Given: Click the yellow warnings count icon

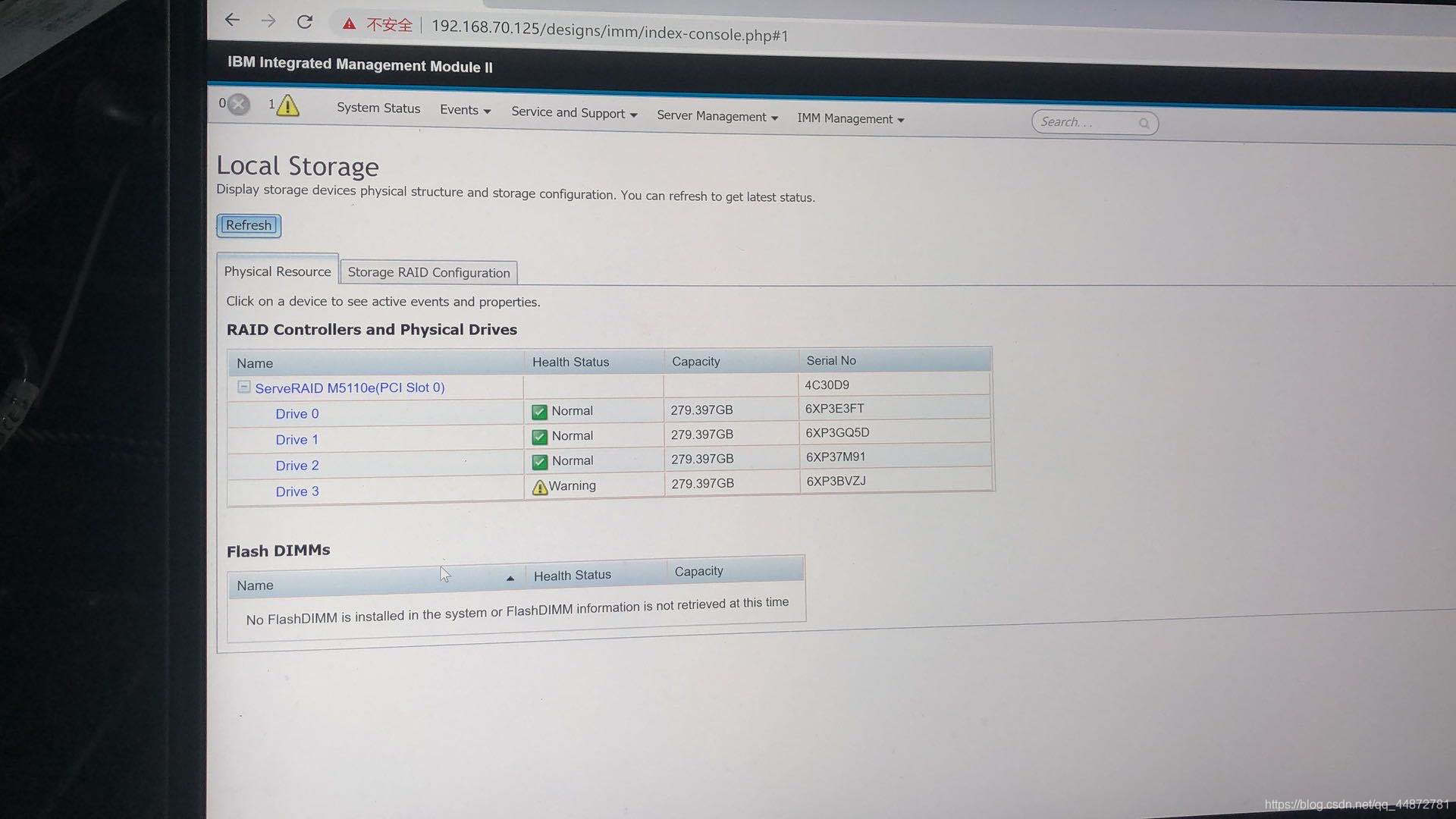Looking at the screenshot, I should [x=287, y=105].
